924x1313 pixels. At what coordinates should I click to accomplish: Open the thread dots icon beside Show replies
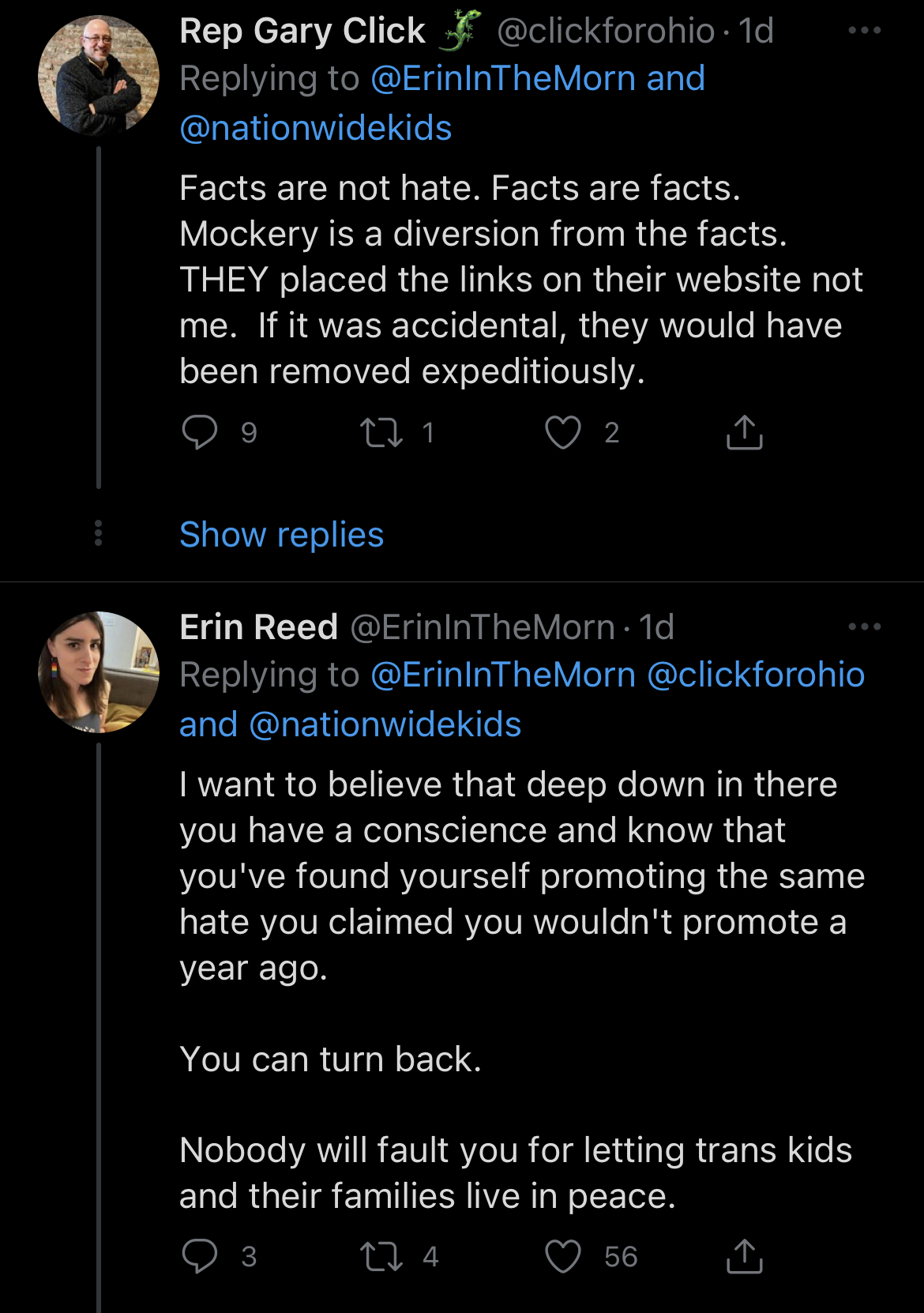(98, 533)
